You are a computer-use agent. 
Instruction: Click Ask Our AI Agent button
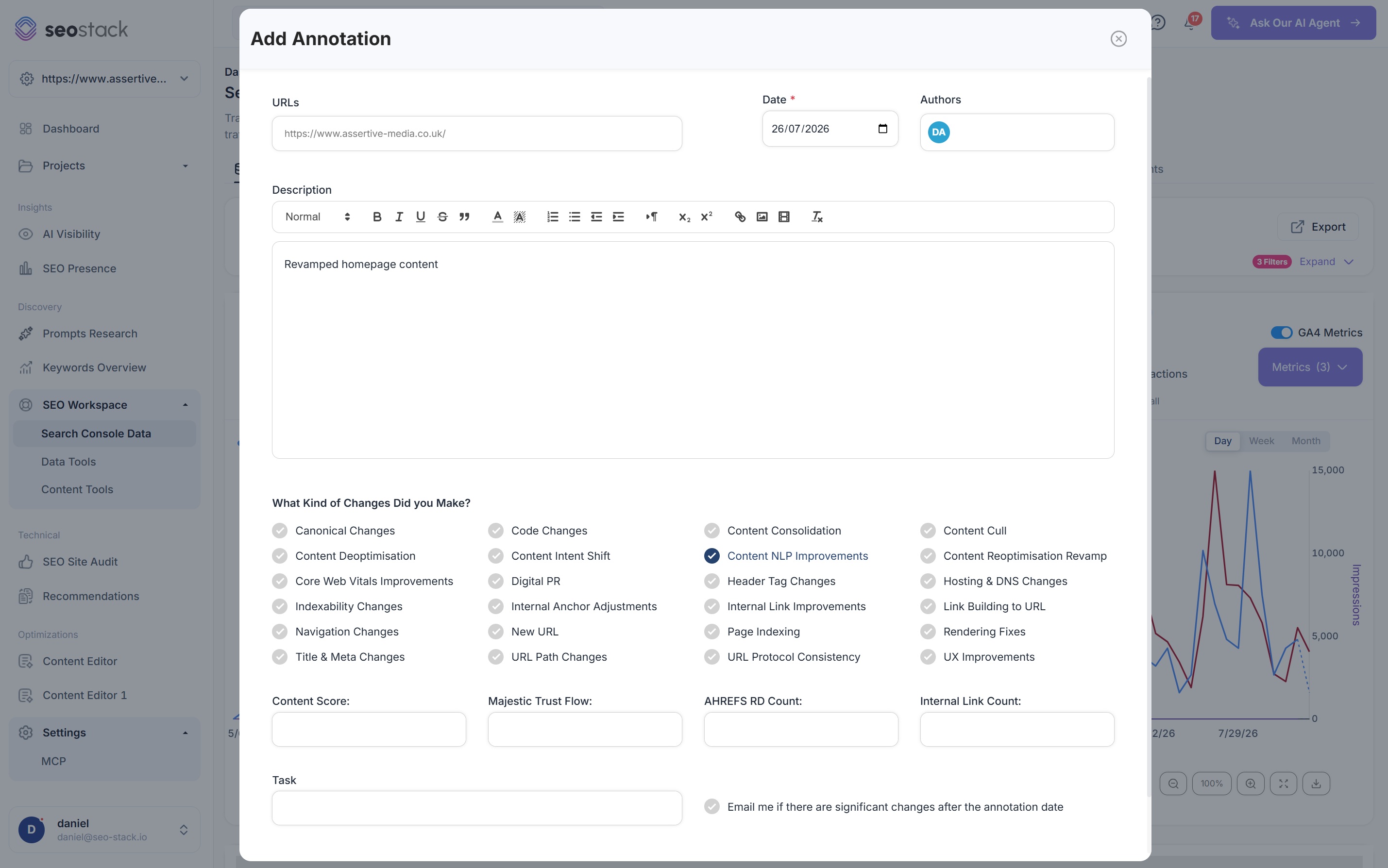point(1293,23)
